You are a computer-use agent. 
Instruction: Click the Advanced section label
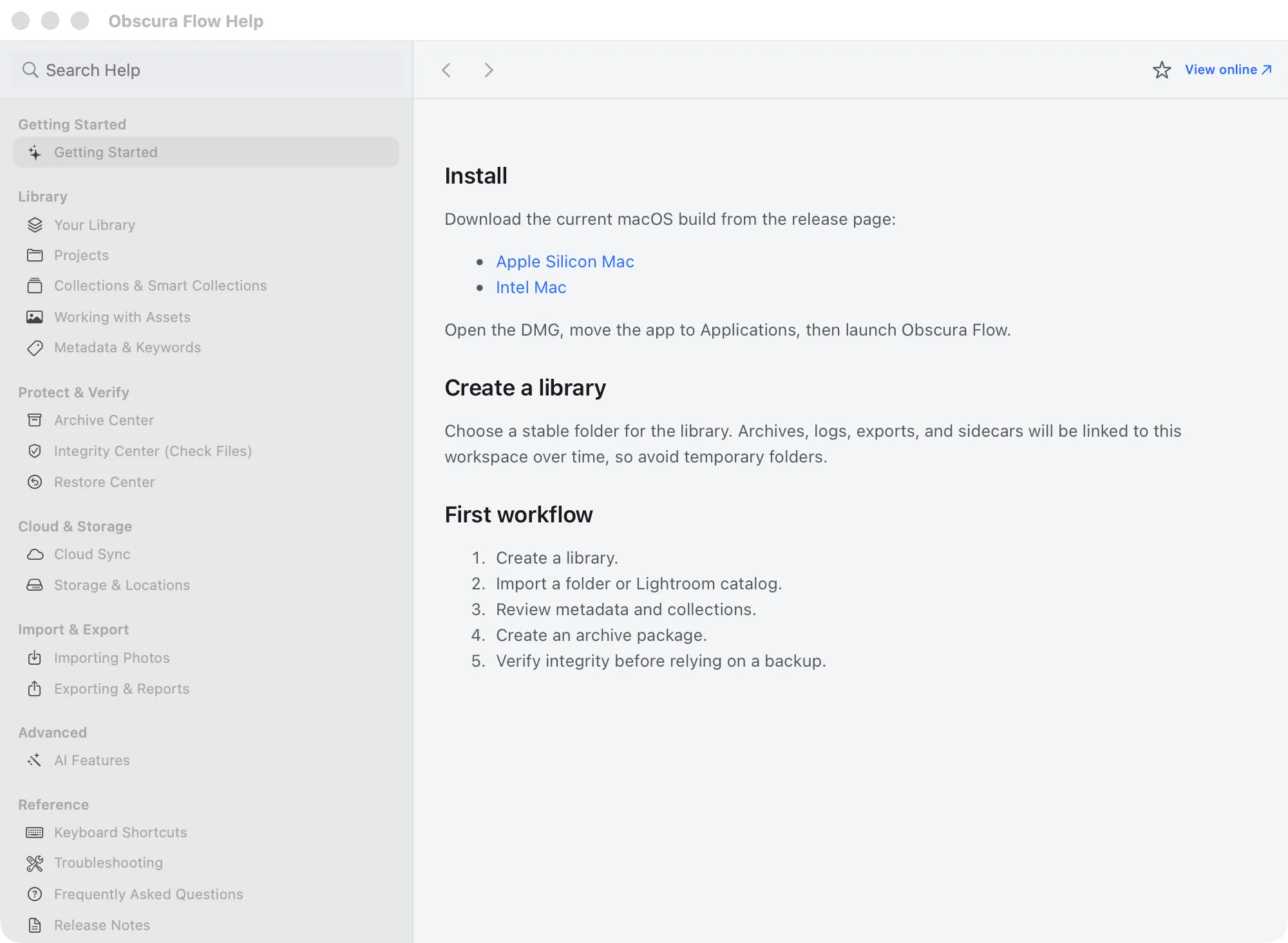(52, 732)
